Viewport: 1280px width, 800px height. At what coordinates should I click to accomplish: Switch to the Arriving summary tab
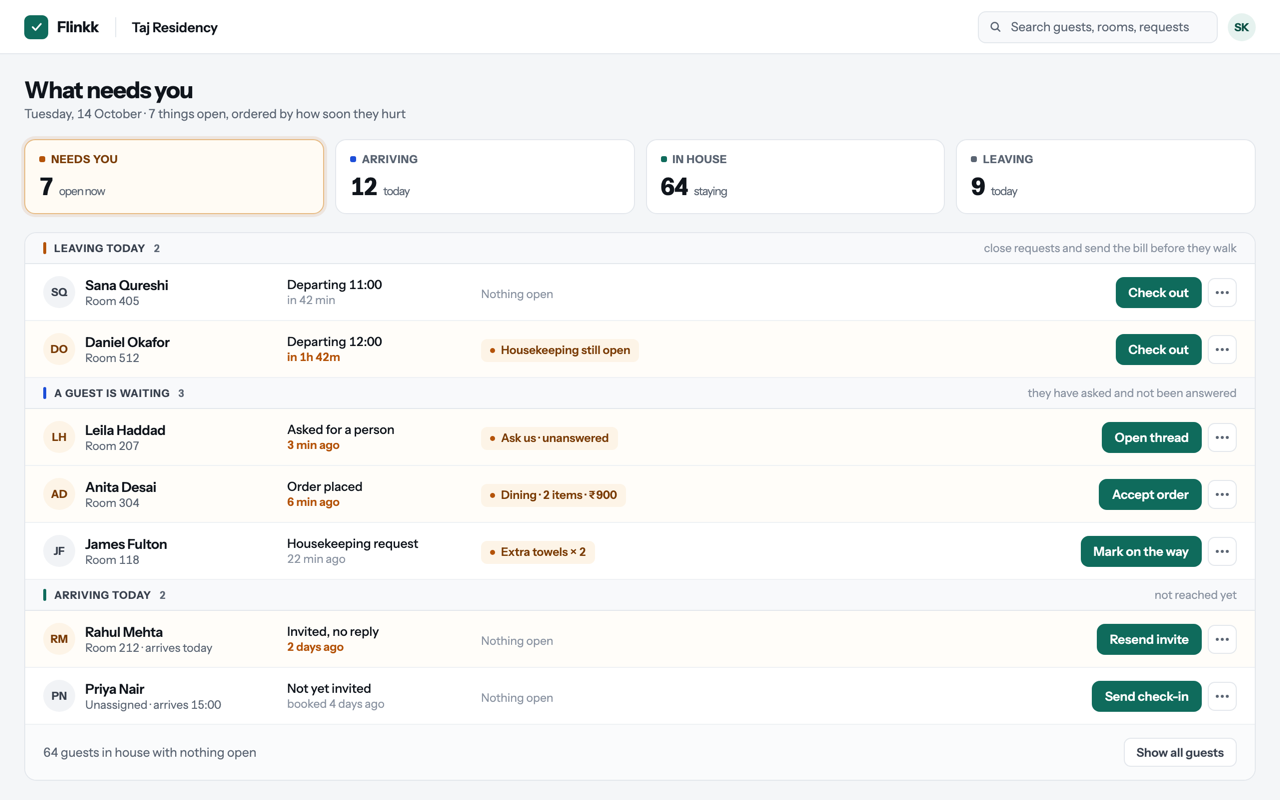tap(485, 177)
